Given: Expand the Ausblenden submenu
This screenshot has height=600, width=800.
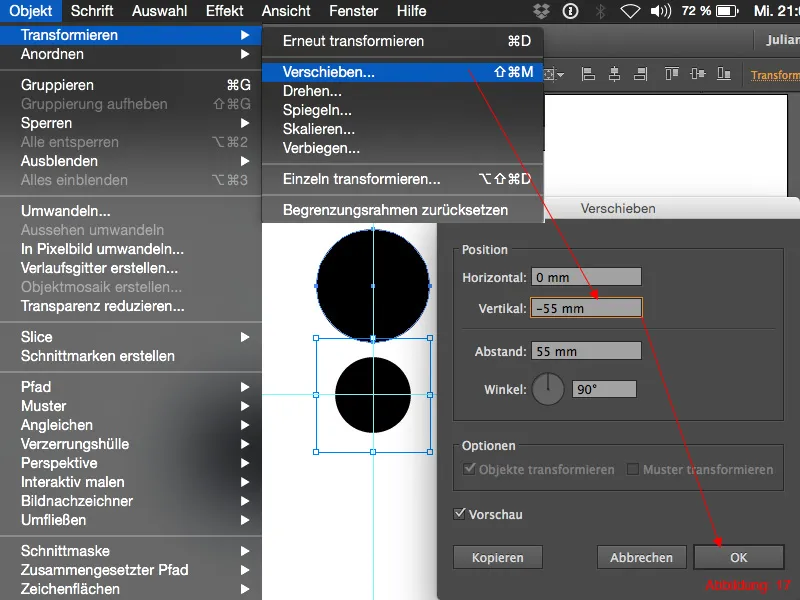Looking at the screenshot, I should pyautogui.click(x=131, y=161).
